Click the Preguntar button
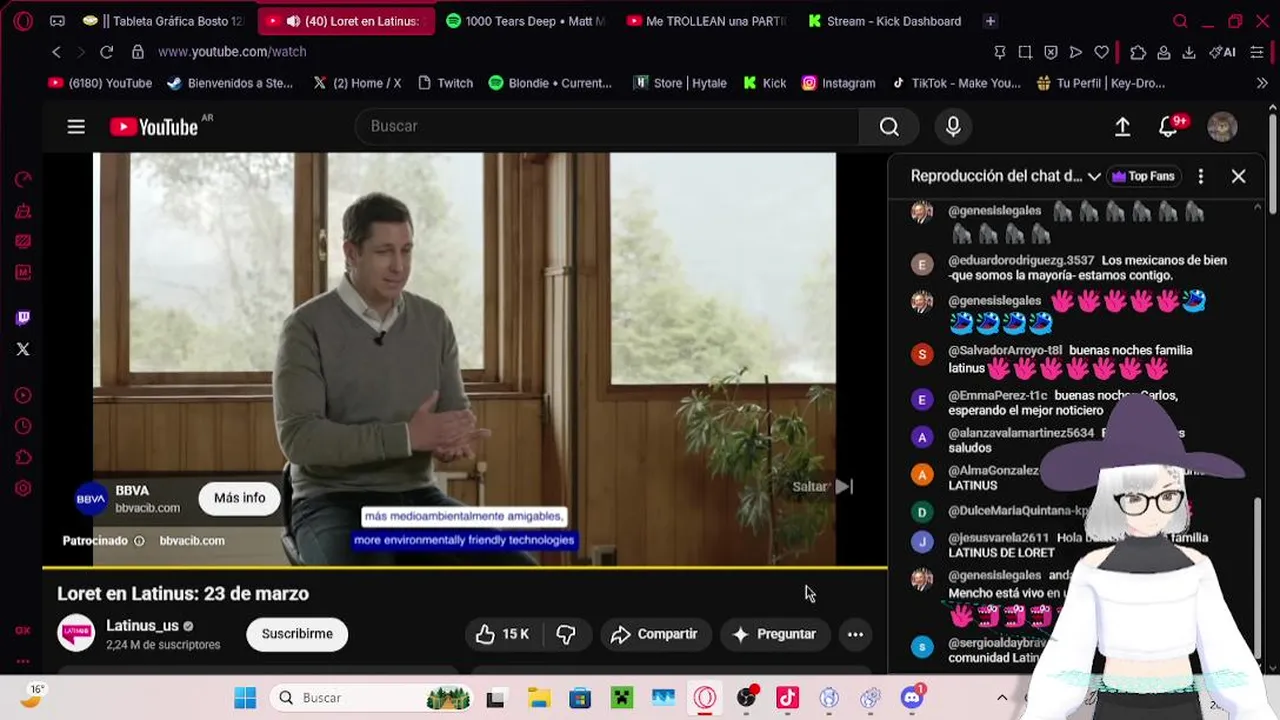The height and width of the screenshot is (720, 1280). click(774, 634)
